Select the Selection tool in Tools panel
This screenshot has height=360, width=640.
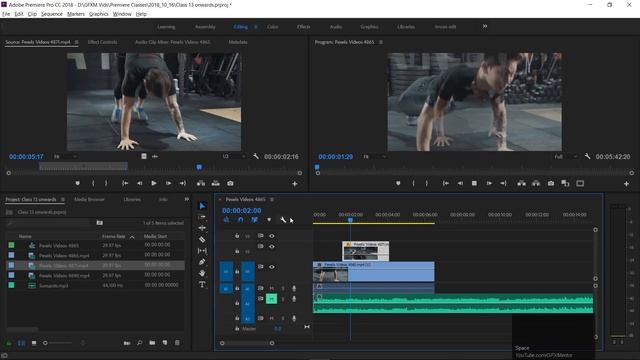point(202,206)
